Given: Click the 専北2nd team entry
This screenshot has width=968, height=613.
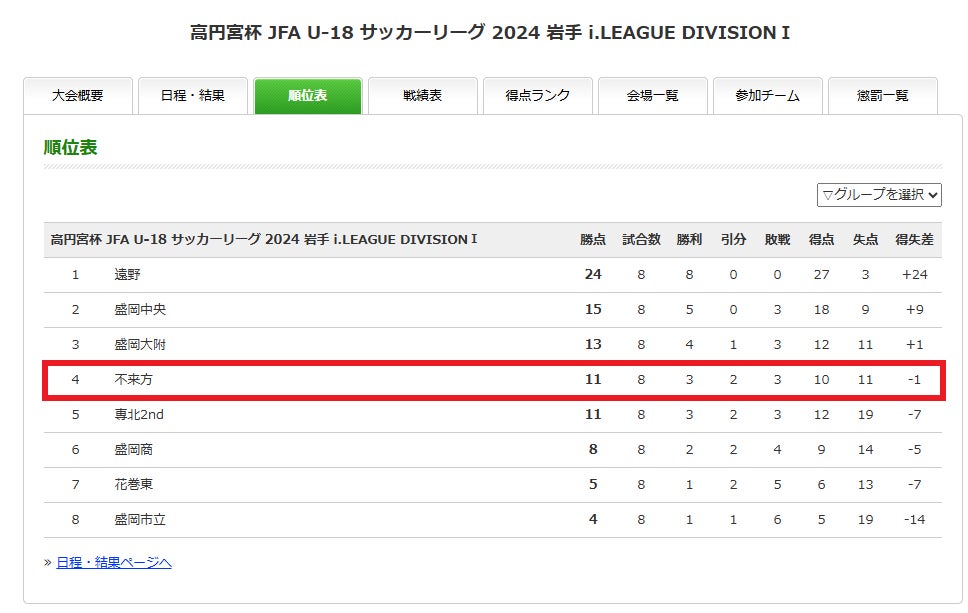Looking at the screenshot, I should click(x=139, y=415).
